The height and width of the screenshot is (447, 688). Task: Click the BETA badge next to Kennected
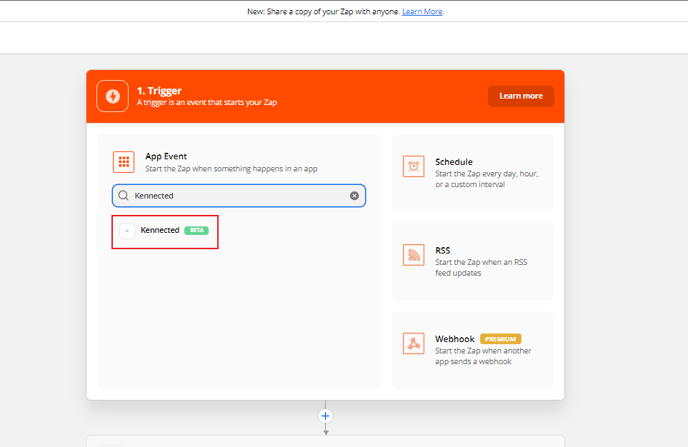point(197,230)
